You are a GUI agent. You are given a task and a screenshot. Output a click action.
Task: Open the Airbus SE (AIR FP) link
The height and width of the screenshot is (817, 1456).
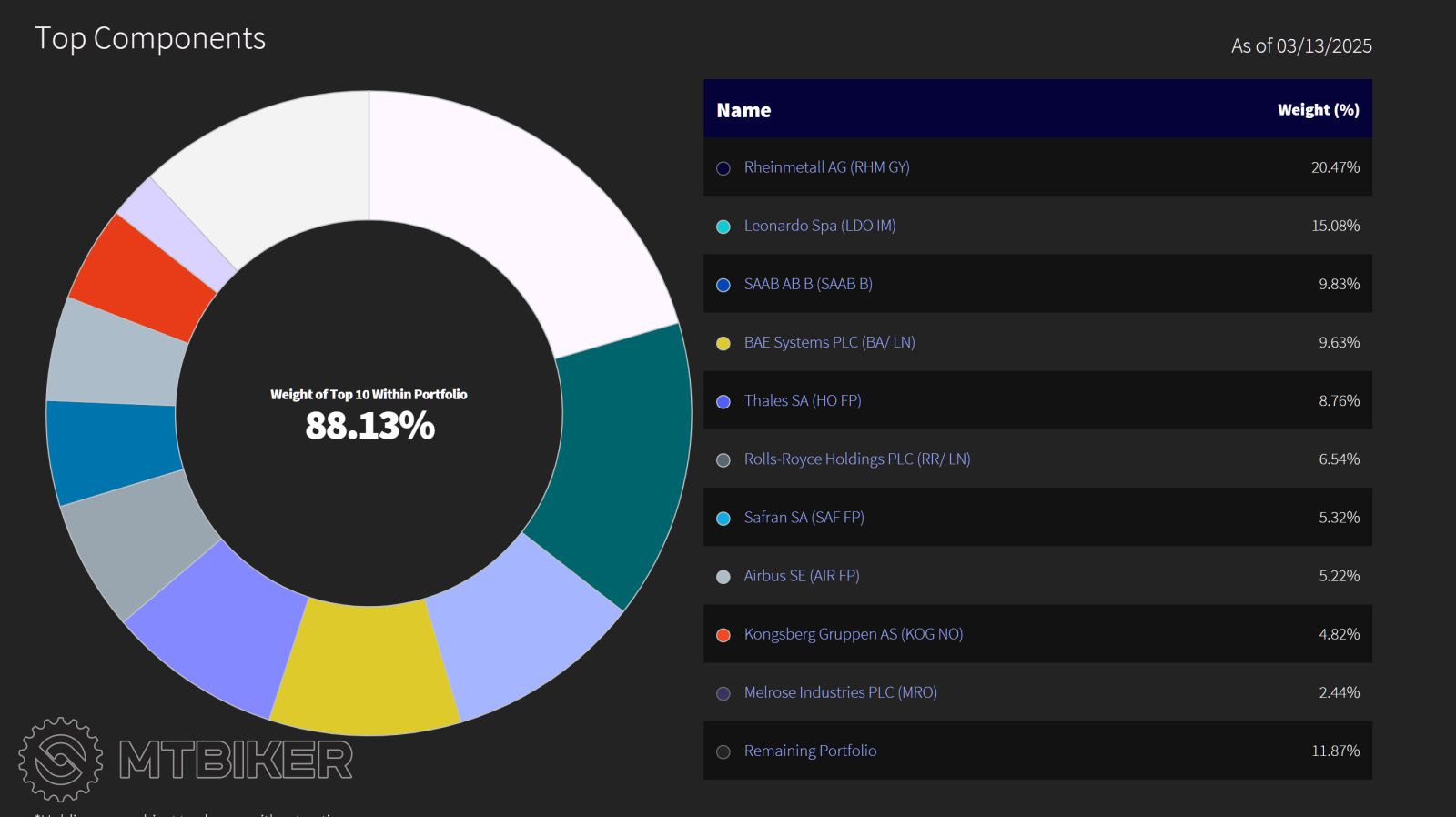point(802,575)
